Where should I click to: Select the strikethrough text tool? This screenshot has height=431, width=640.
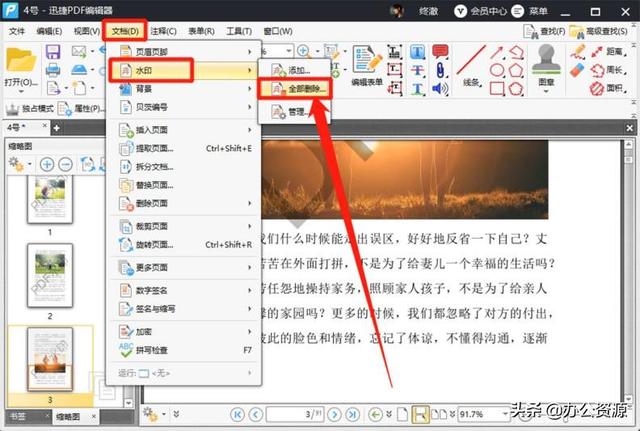[417, 70]
